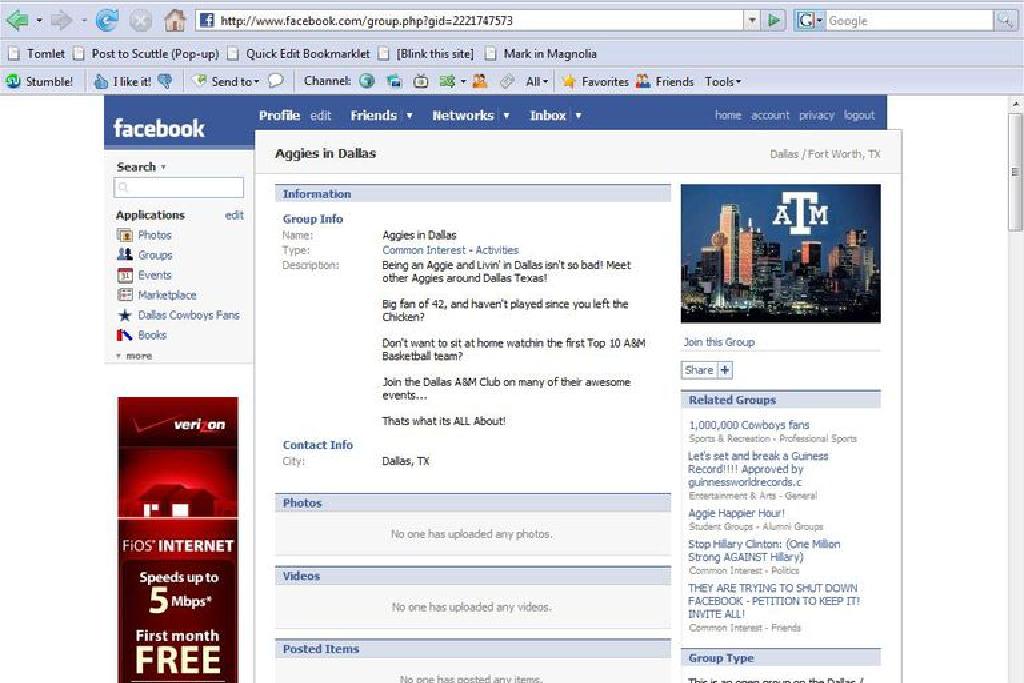
Task: Click the Dallas Cowboys star icon
Action: click(x=125, y=315)
